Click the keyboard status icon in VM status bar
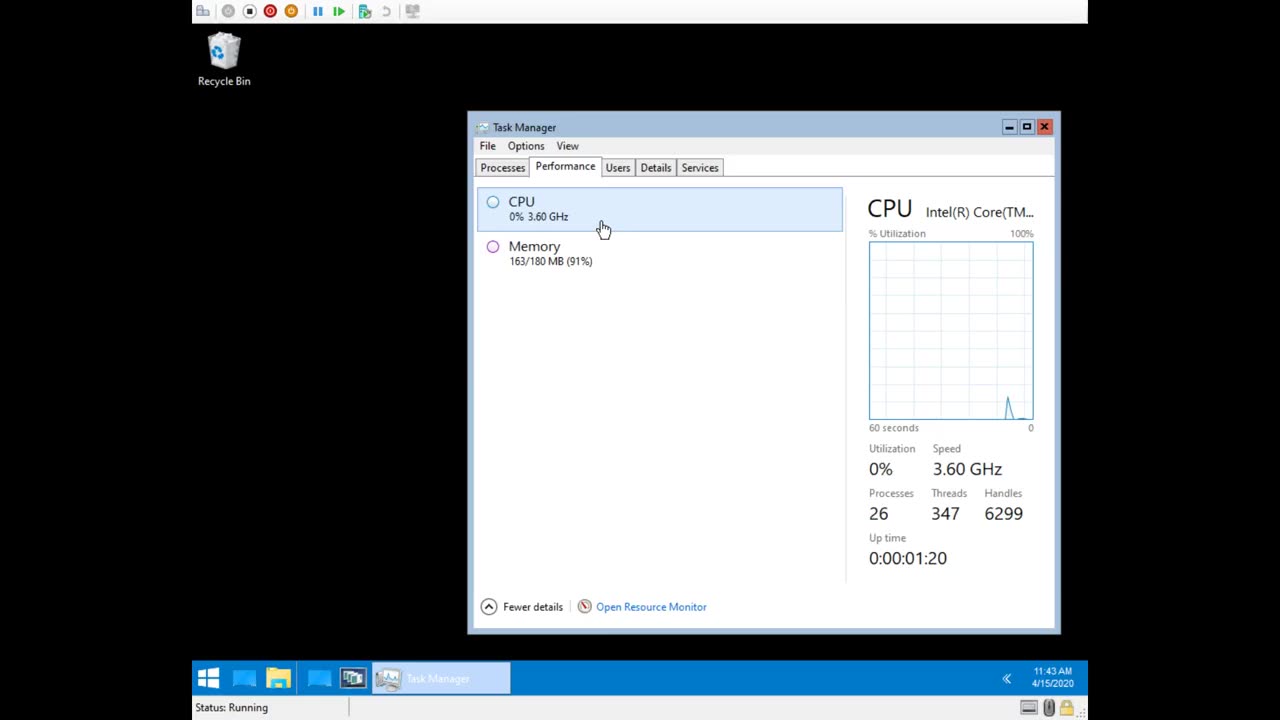This screenshot has width=1280, height=720. pos(1029,708)
